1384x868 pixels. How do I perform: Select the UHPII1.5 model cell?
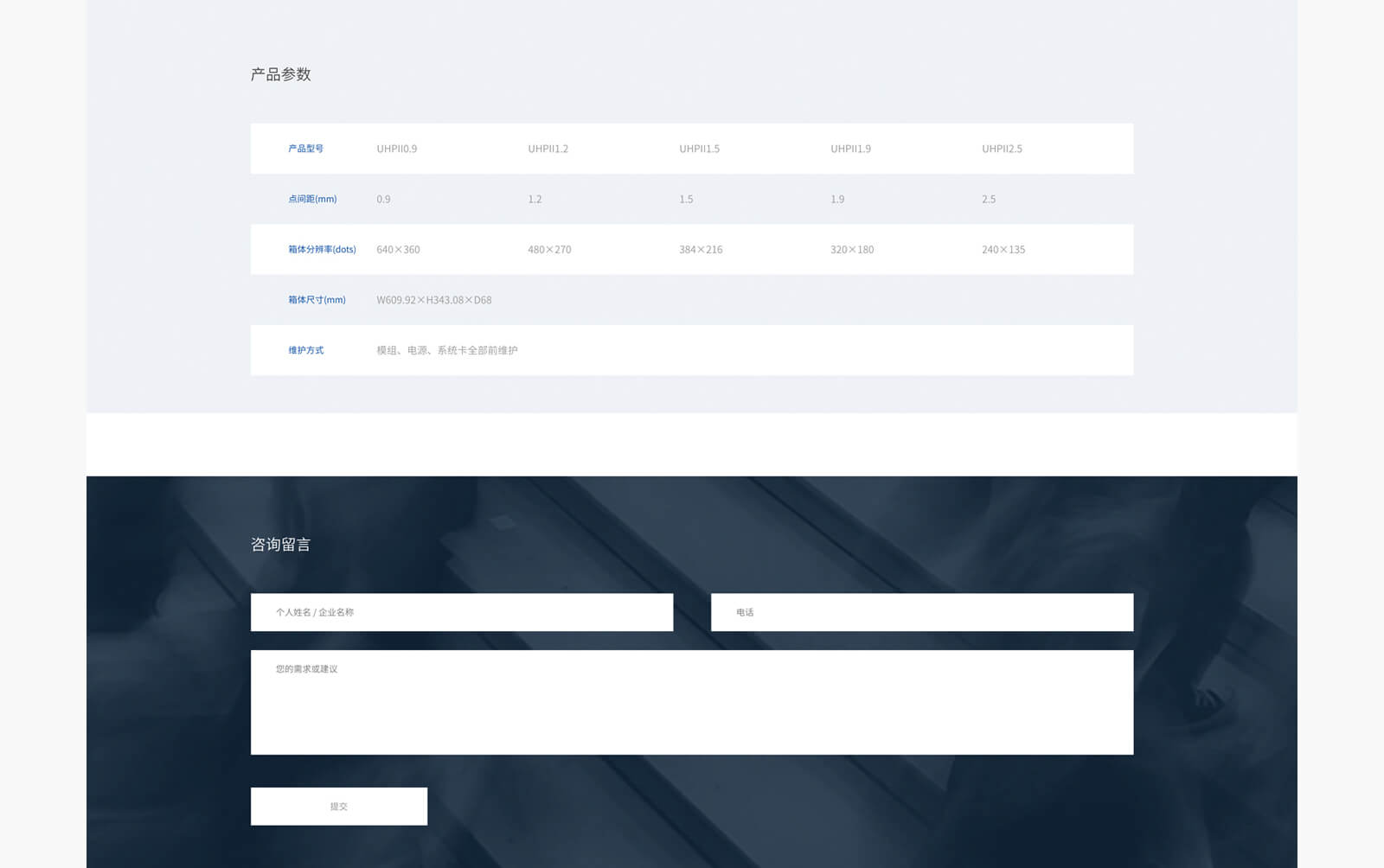(x=700, y=149)
